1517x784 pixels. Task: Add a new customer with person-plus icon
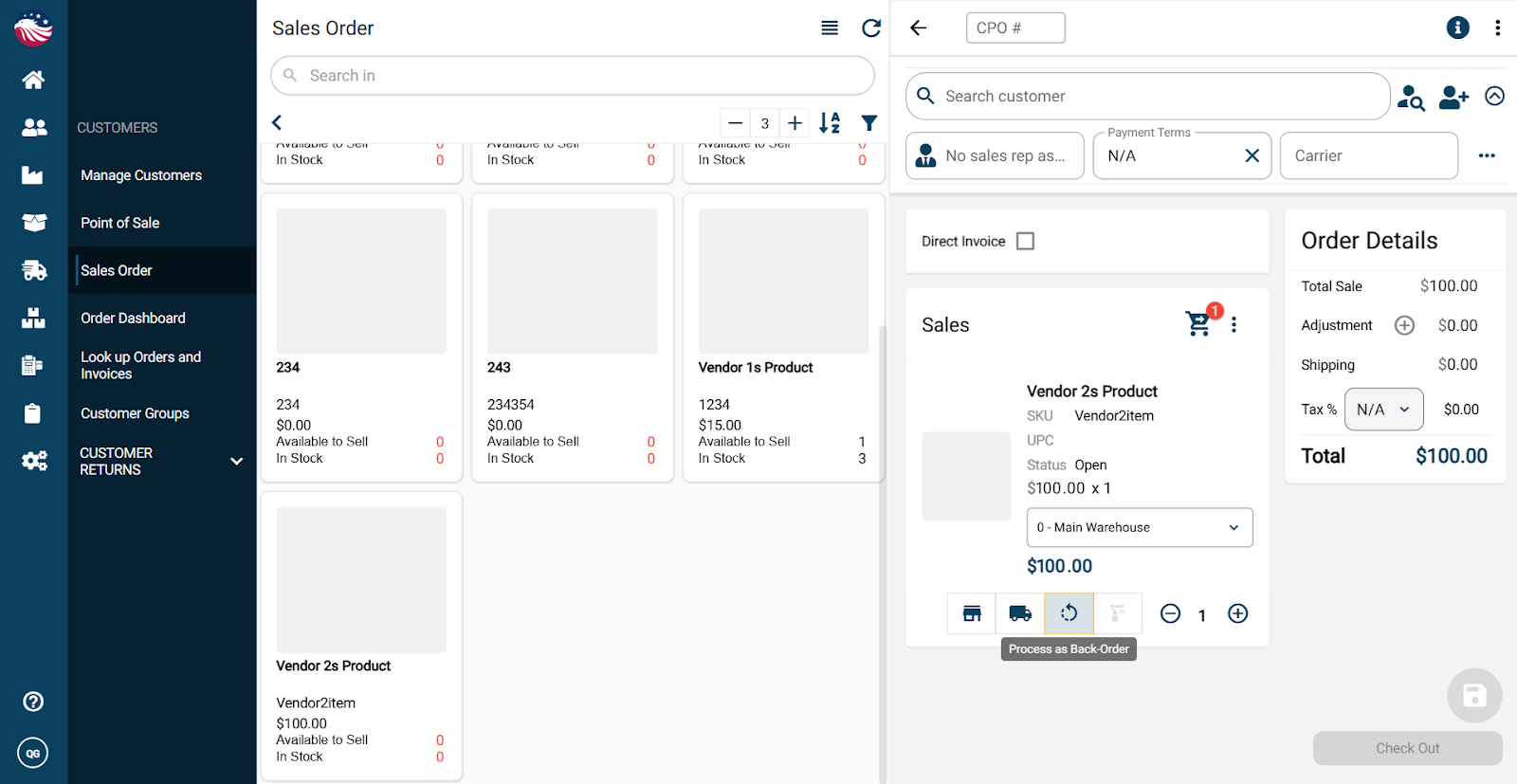(x=1453, y=97)
